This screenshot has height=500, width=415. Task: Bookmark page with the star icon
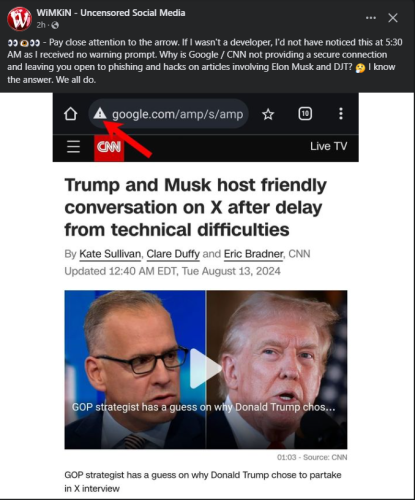pos(268,114)
